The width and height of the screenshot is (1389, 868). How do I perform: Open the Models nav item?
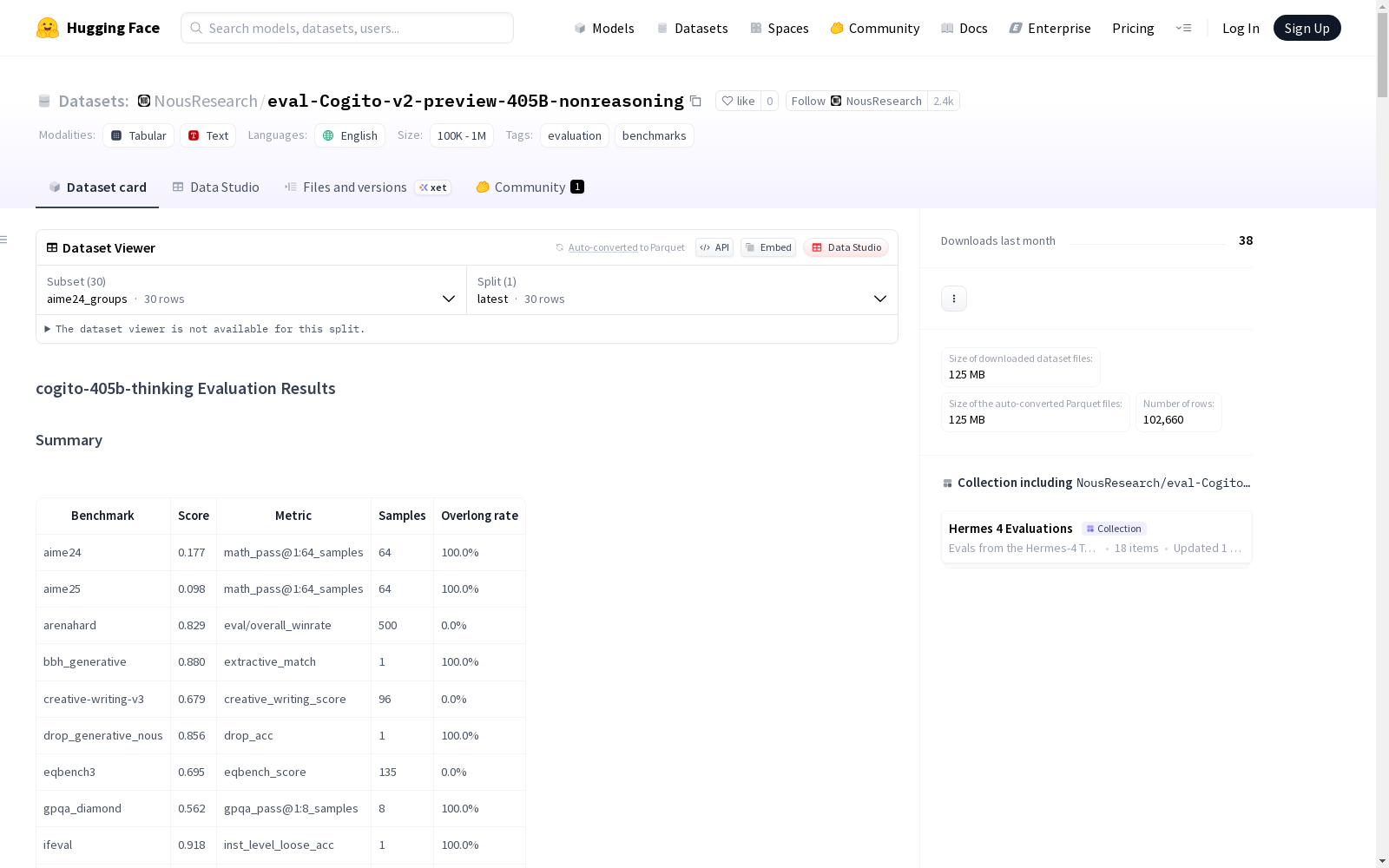[x=604, y=28]
